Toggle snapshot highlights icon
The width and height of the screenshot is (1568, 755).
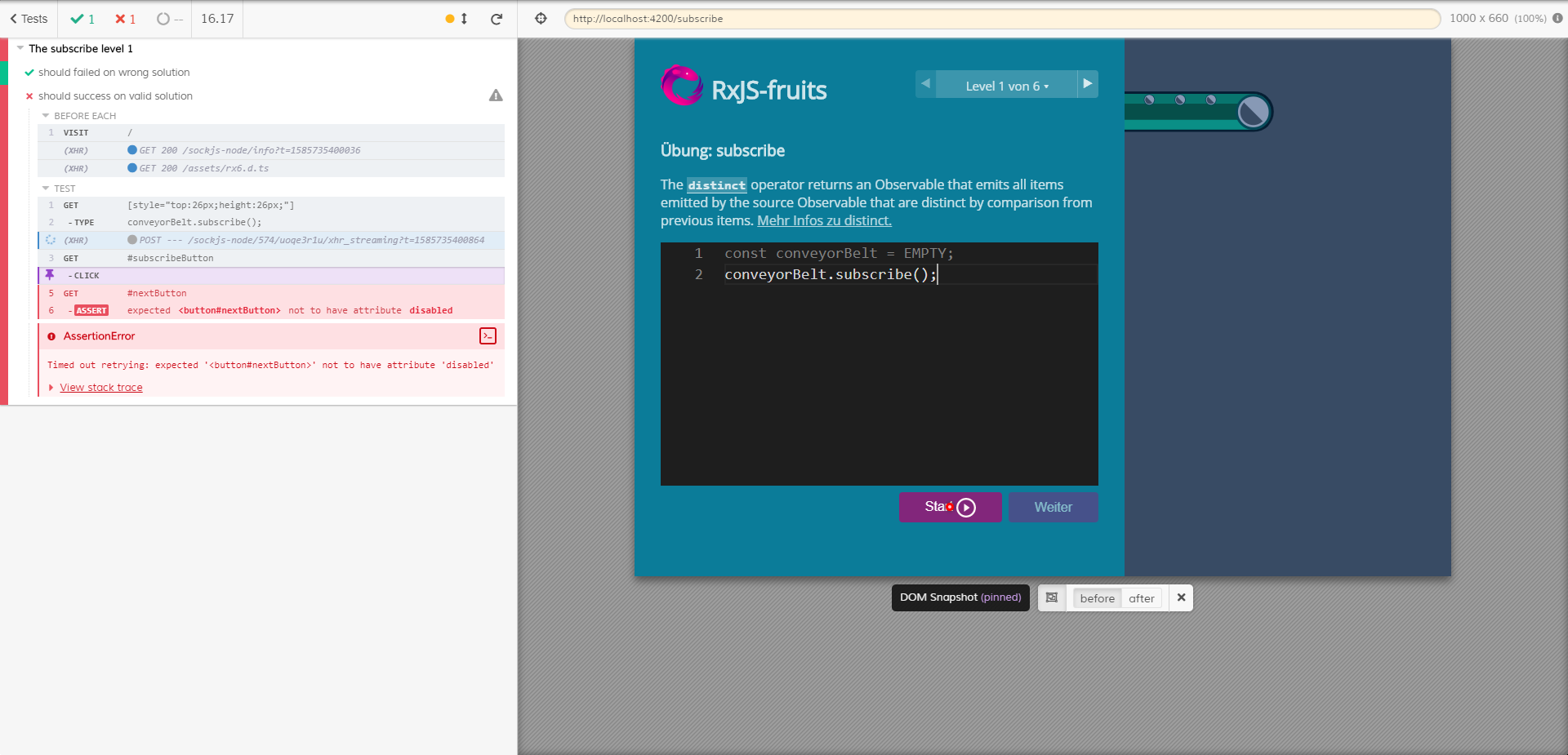[1052, 598]
